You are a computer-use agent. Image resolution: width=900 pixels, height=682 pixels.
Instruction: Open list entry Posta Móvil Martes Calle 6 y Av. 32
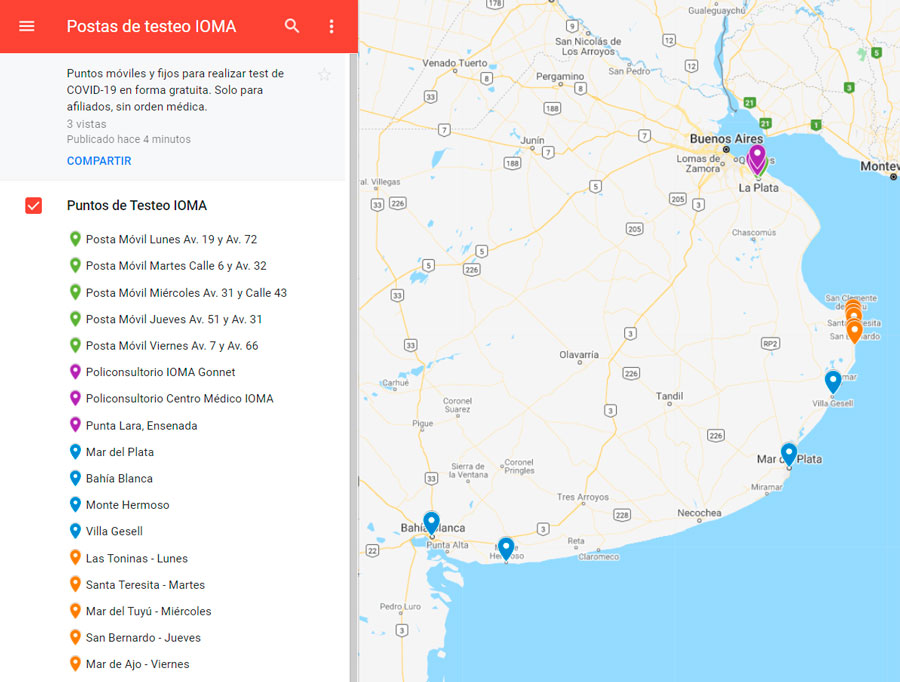tap(176, 266)
